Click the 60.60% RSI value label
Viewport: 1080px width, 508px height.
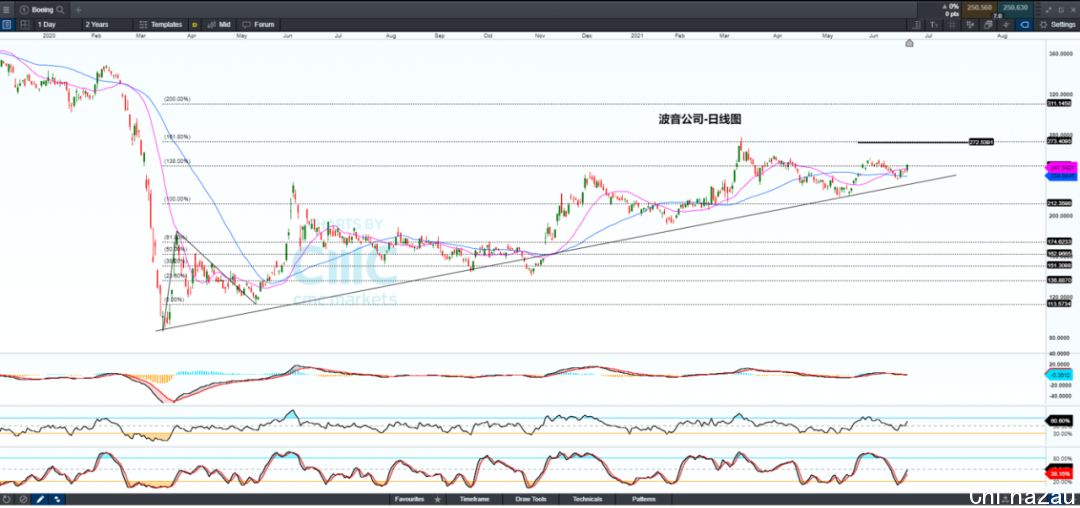click(1058, 420)
